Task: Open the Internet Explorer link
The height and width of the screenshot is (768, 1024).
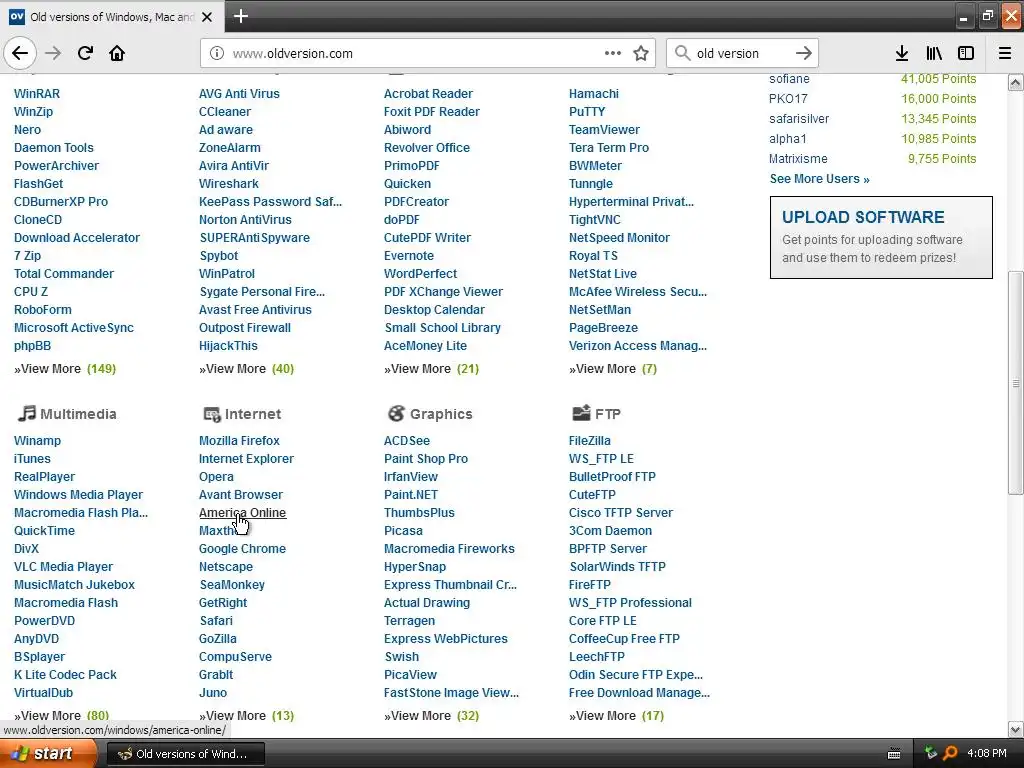Action: coord(246,459)
